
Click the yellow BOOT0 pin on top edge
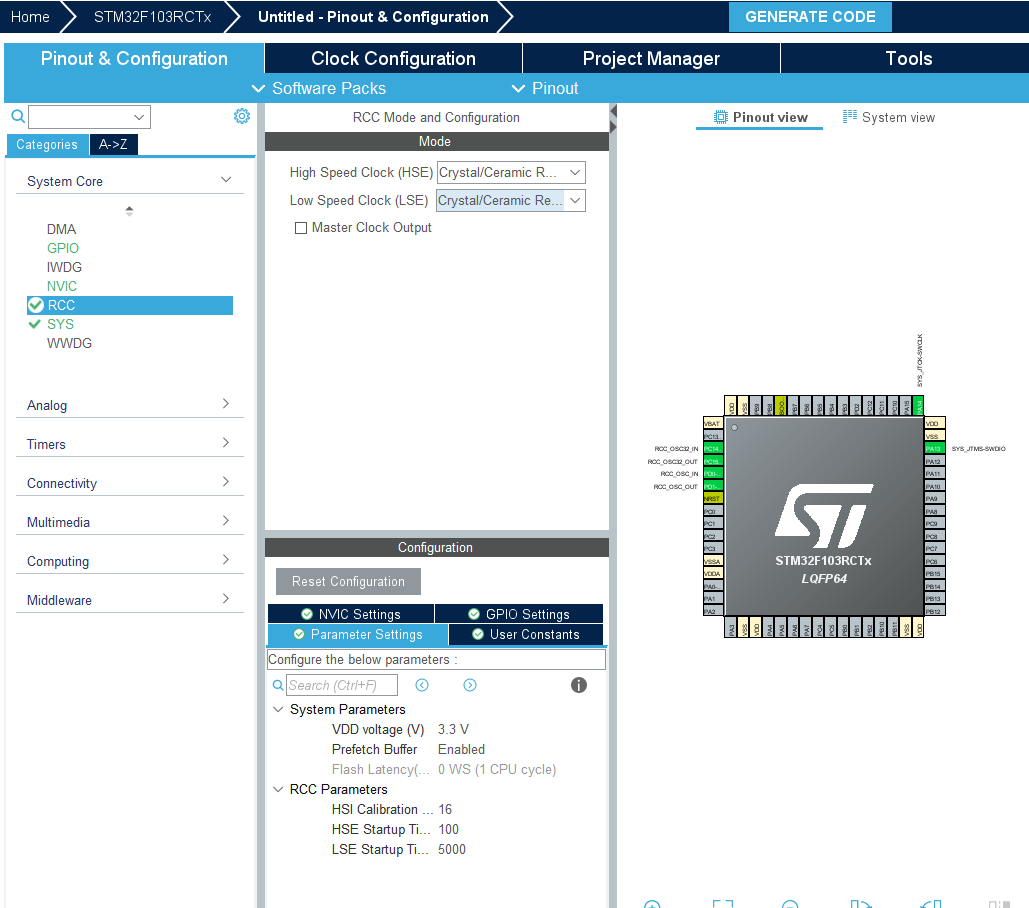781,405
